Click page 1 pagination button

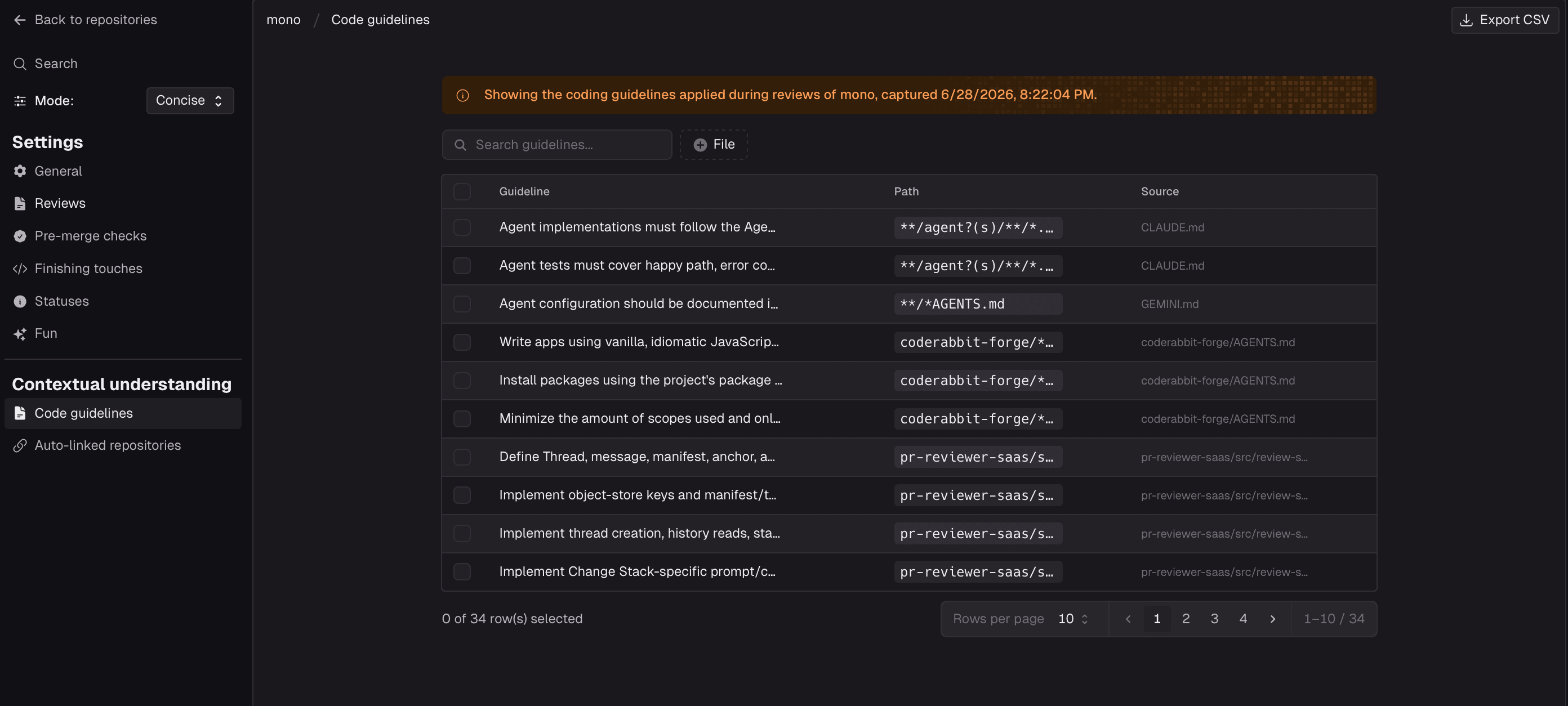[1156, 619]
